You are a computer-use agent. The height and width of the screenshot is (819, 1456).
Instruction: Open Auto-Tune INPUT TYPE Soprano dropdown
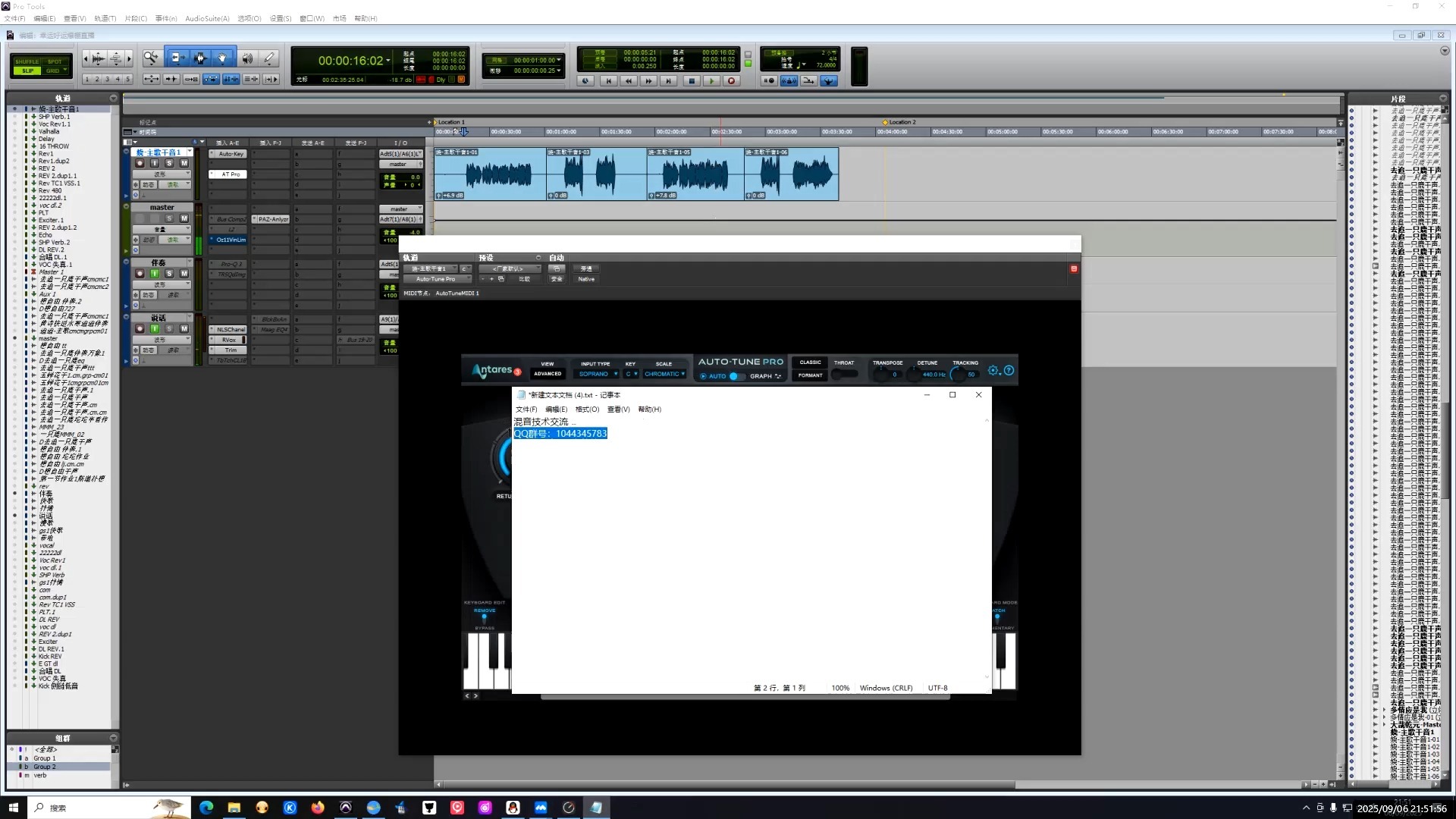pyautogui.click(x=598, y=374)
